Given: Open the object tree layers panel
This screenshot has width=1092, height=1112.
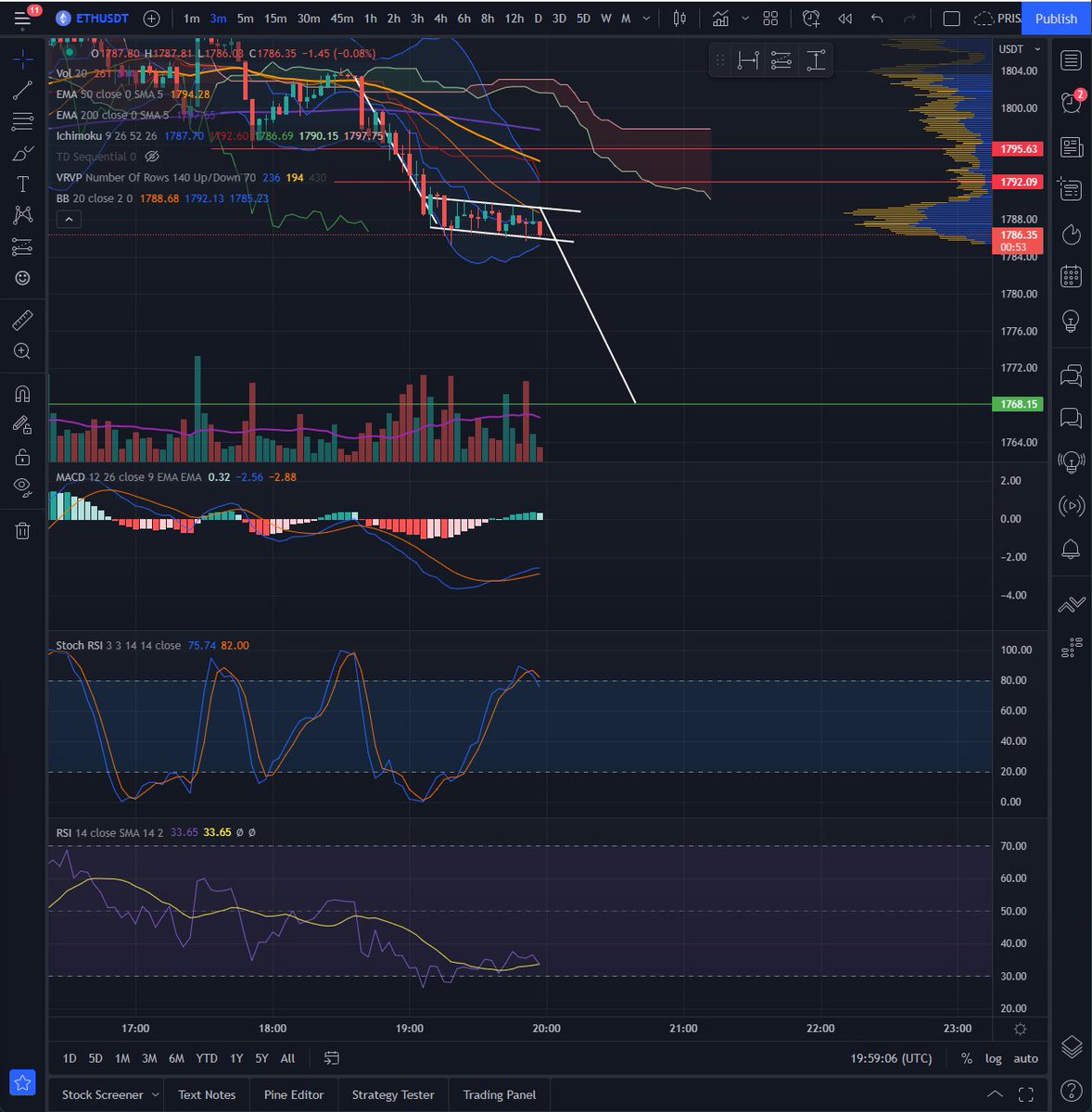Looking at the screenshot, I should click(x=1071, y=1046).
